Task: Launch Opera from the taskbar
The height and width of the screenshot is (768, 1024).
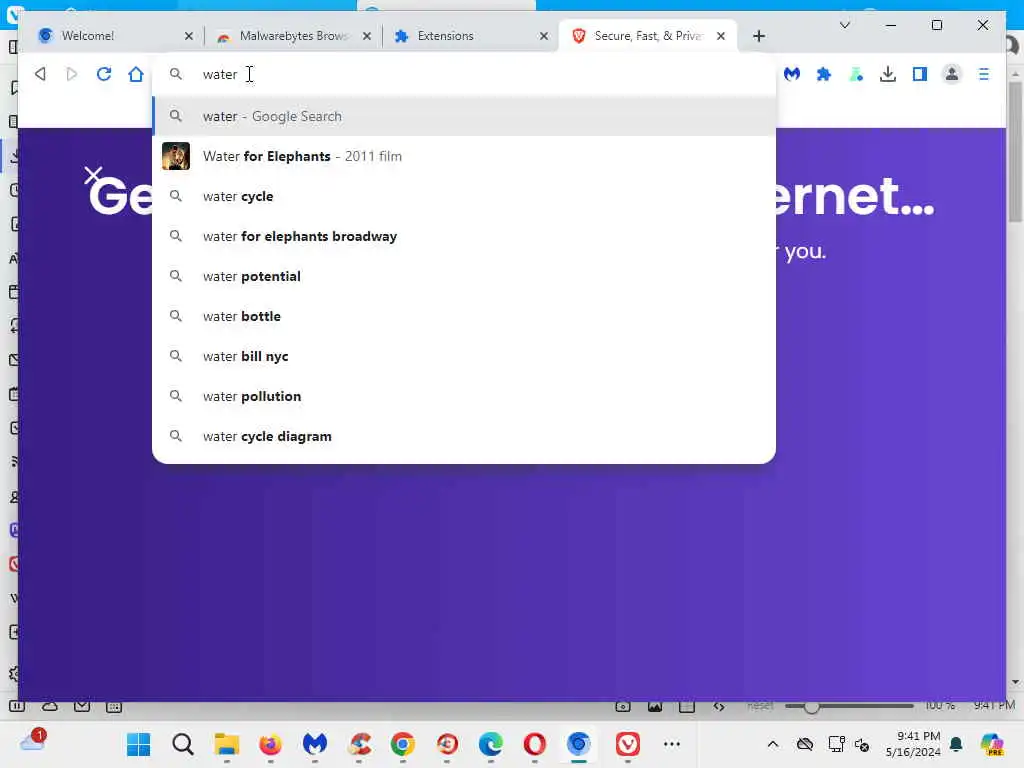Action: click(534, 744)
